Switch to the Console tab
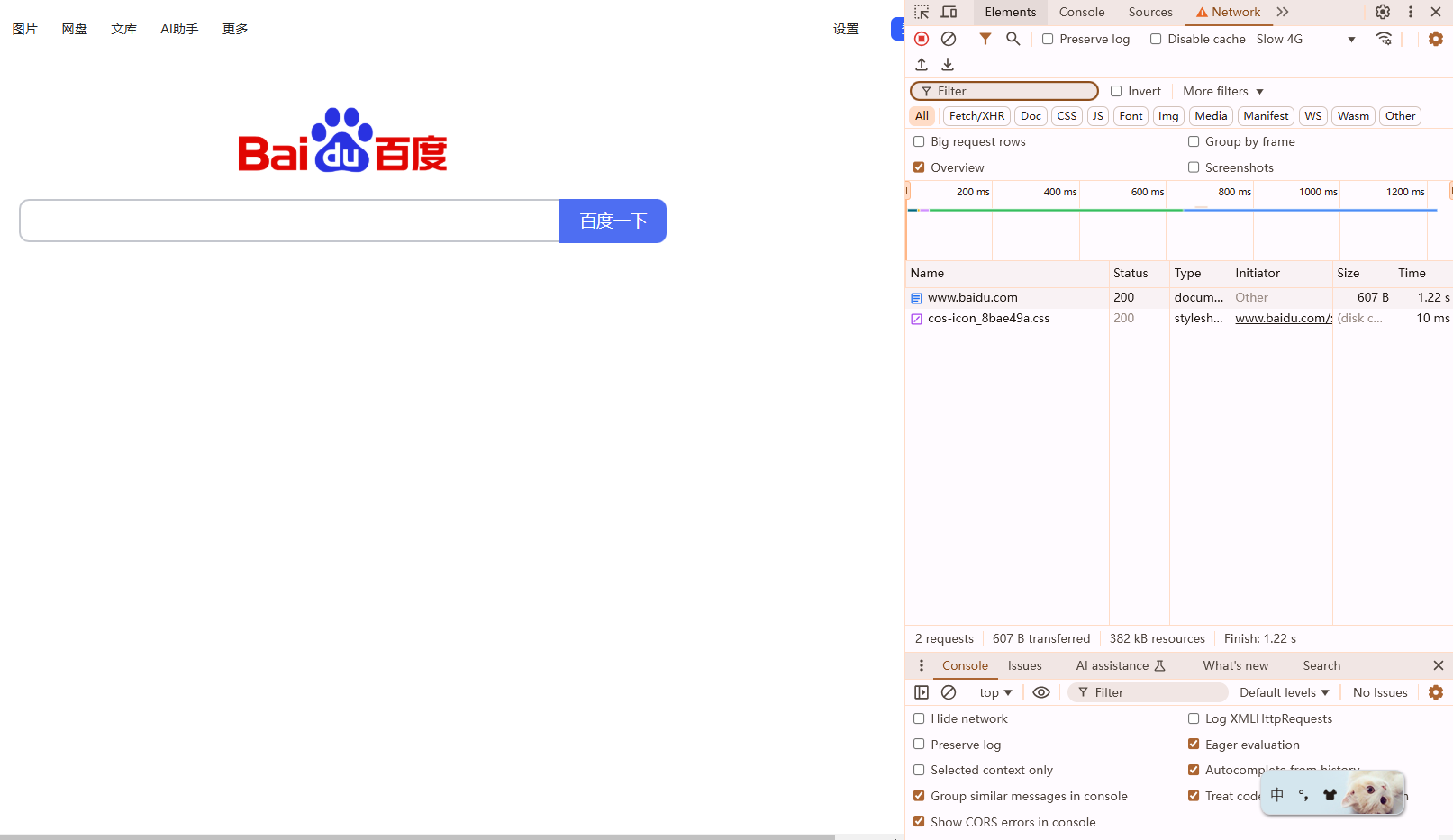The image size is (1453, 840). pos(1082,12)
